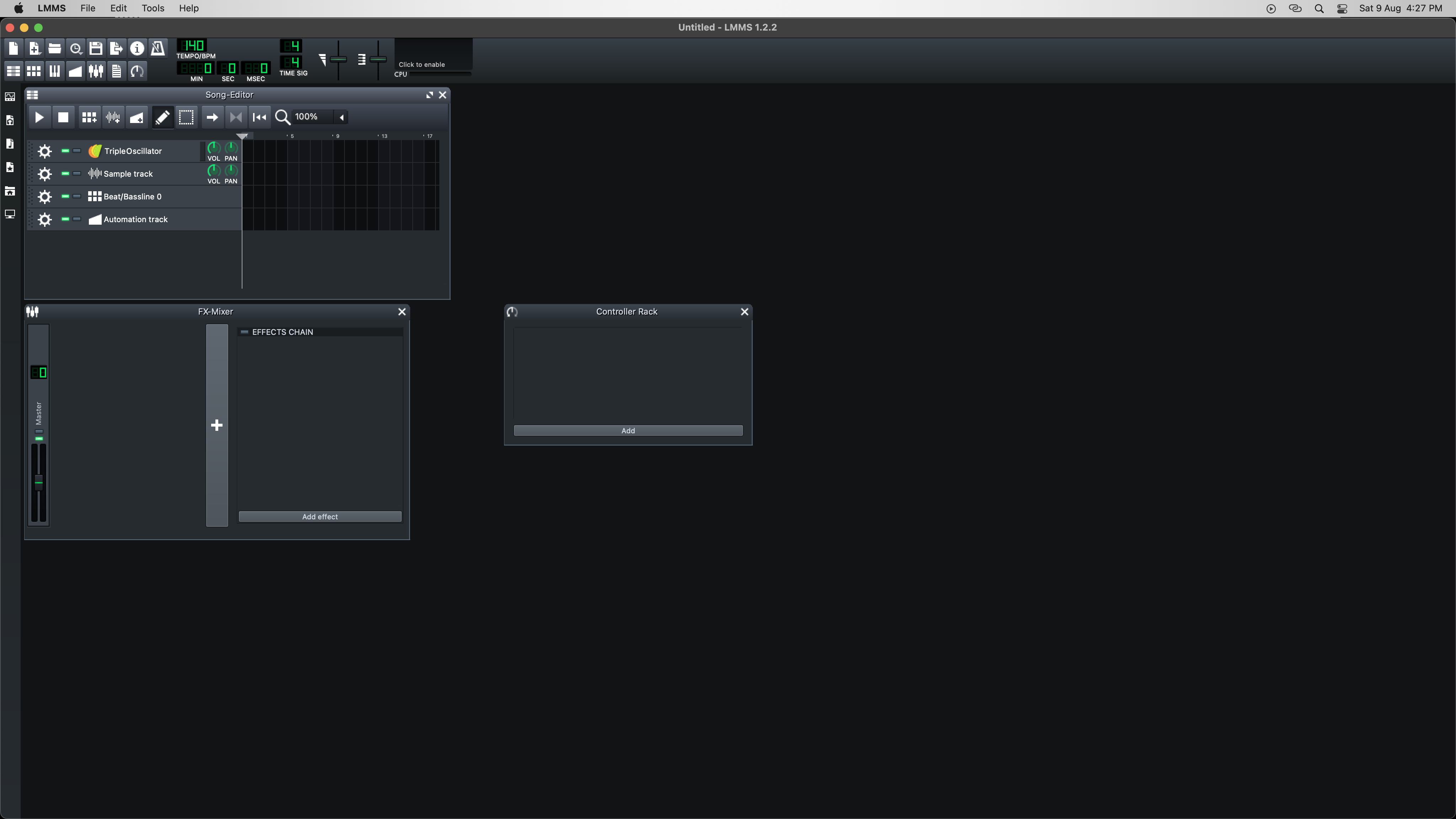Click the return-to-start playback behavior button
1456x819 pixels.
(259, 117)
